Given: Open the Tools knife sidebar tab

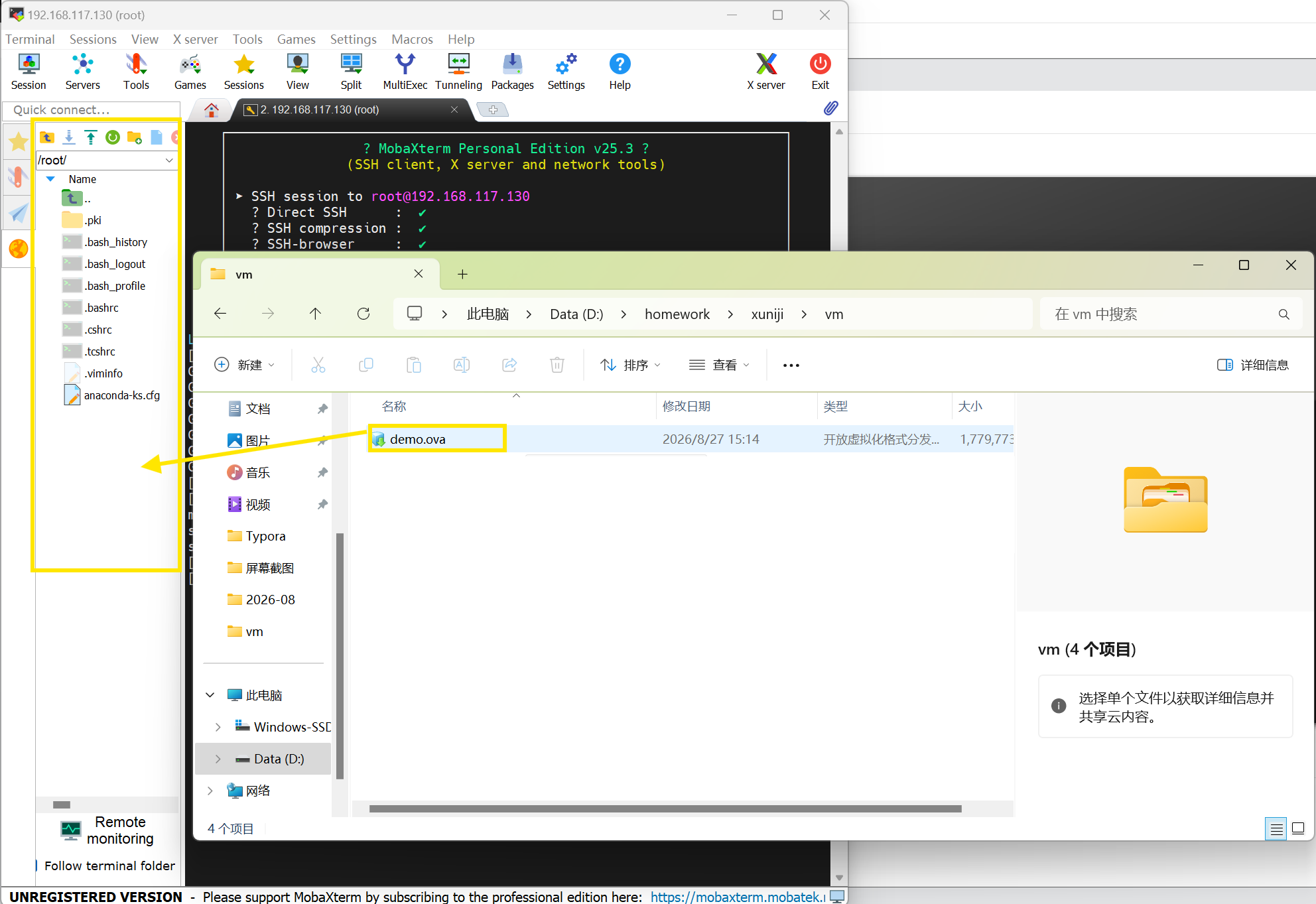Looking at the screenshot, I should coord(18,177).
